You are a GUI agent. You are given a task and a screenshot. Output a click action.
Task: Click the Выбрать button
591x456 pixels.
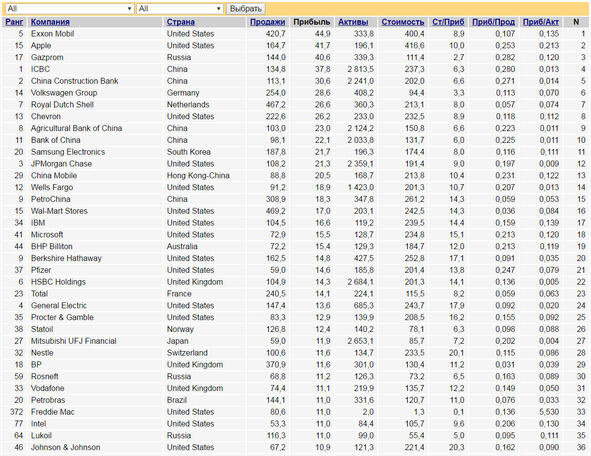tap(245, 9)
